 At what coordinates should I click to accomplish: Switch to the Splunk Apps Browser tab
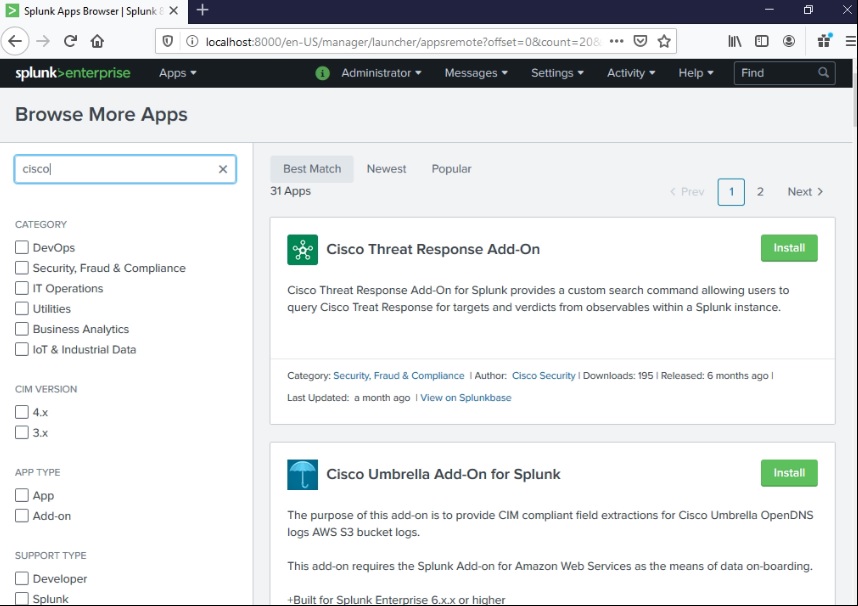(x=94, y=11)
